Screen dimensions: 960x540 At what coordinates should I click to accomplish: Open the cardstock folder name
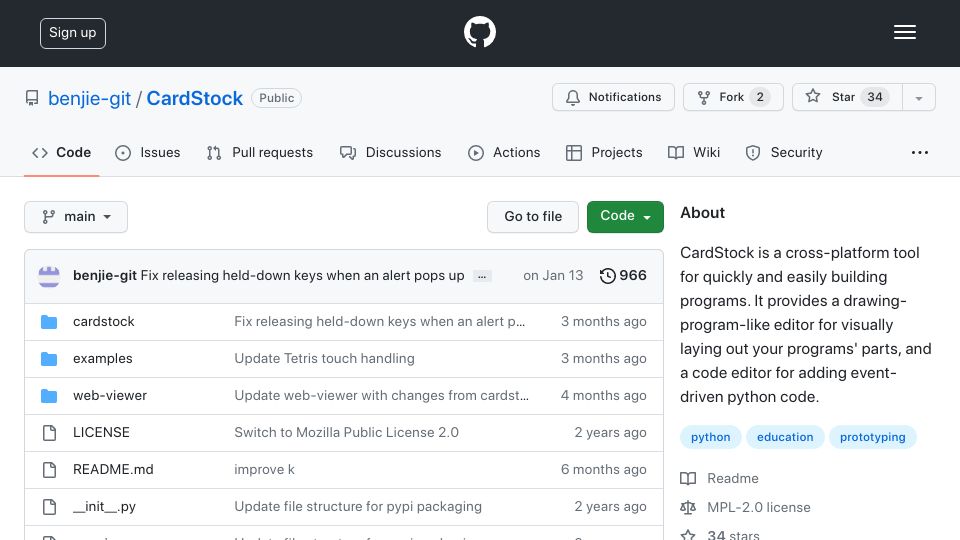(x=103, y=321)
